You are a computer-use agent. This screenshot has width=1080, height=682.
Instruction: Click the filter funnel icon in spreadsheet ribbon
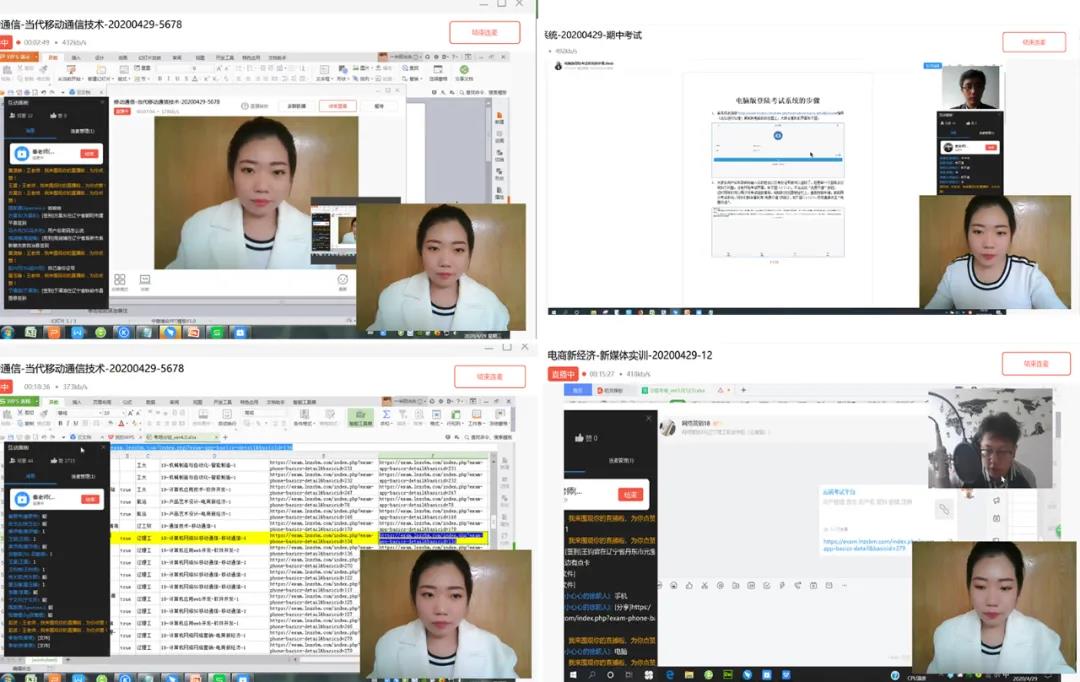[x=405, y=415]
